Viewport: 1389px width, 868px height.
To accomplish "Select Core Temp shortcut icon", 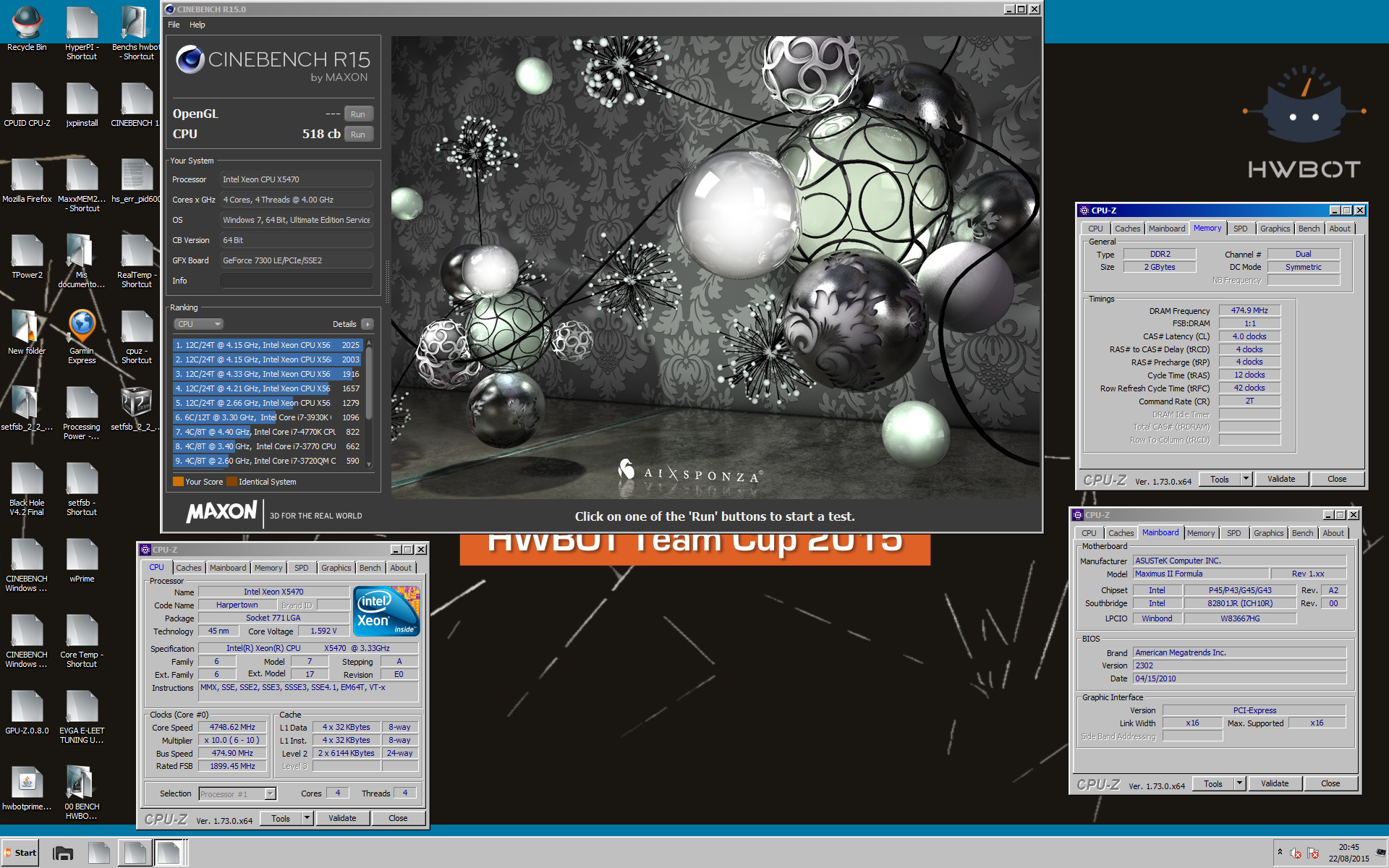I will coord(82,641).
